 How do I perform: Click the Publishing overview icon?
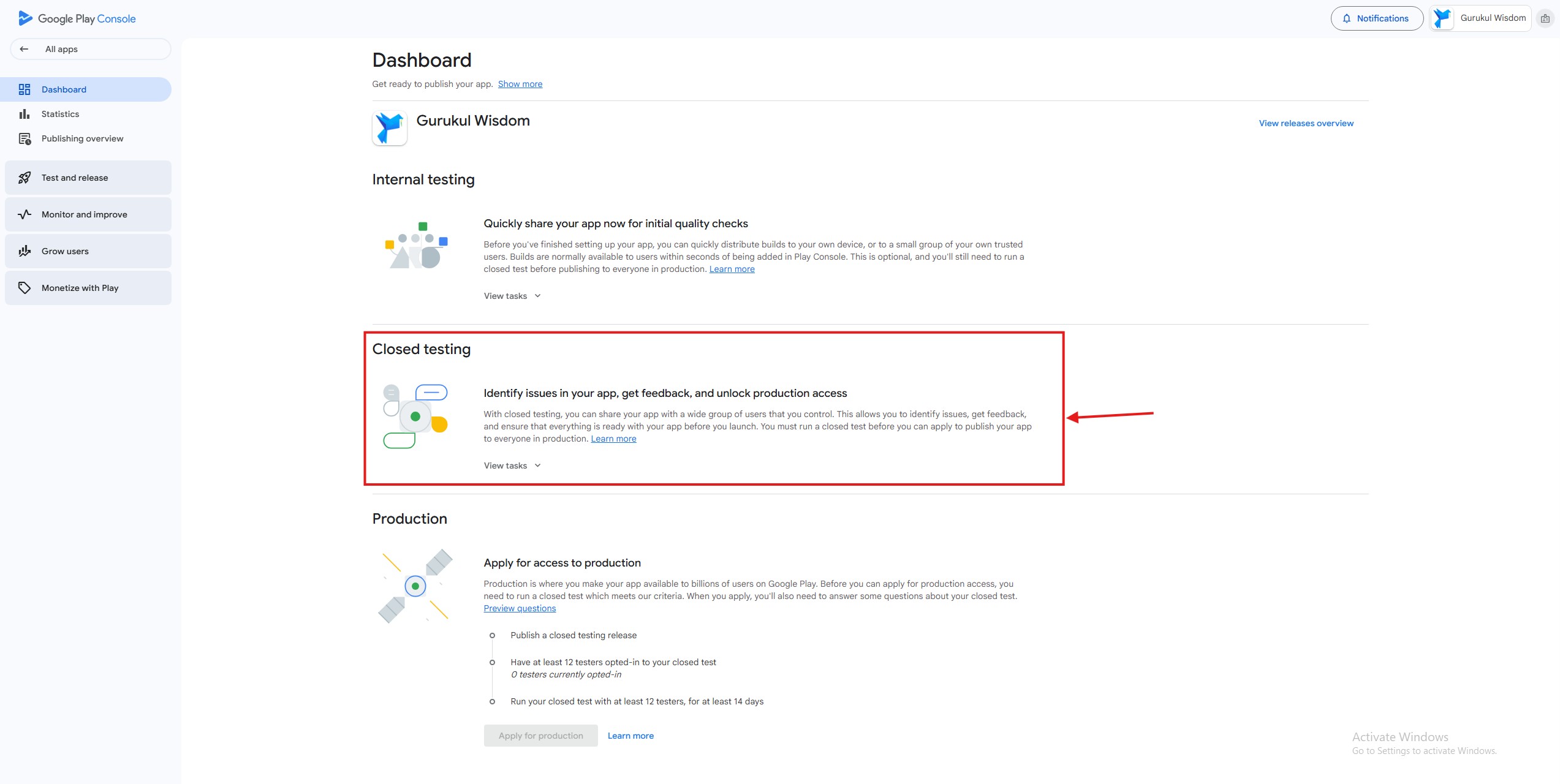coord(25,139)
